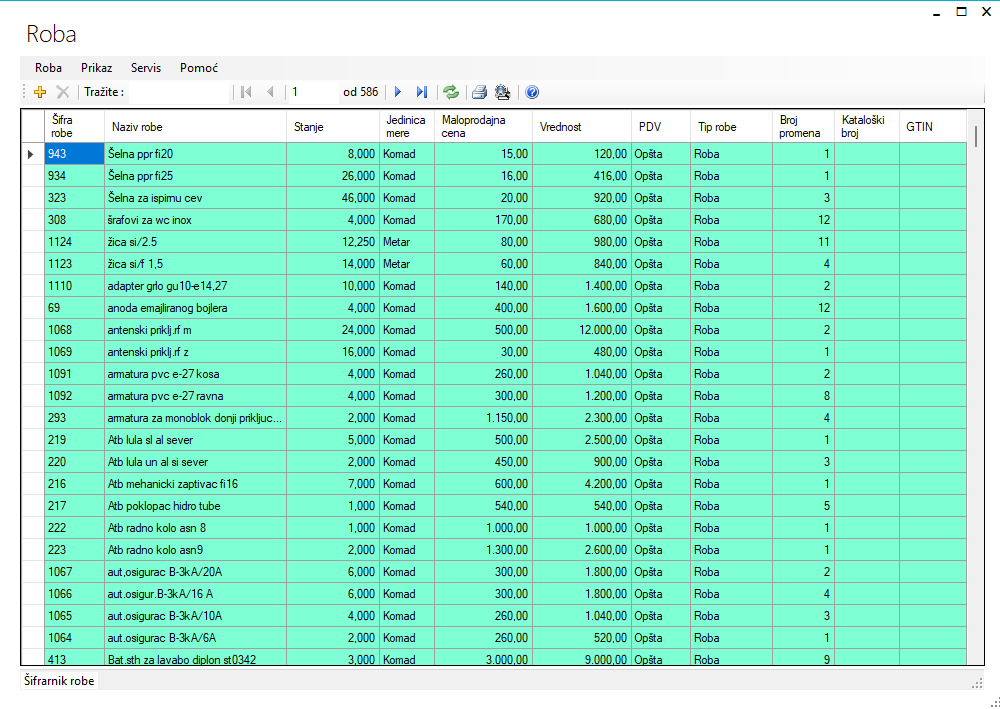Image resolution: width=1000 pixels, height=709 pixels.
Task: Open the Pomoć menu
Action: (199, 68)
